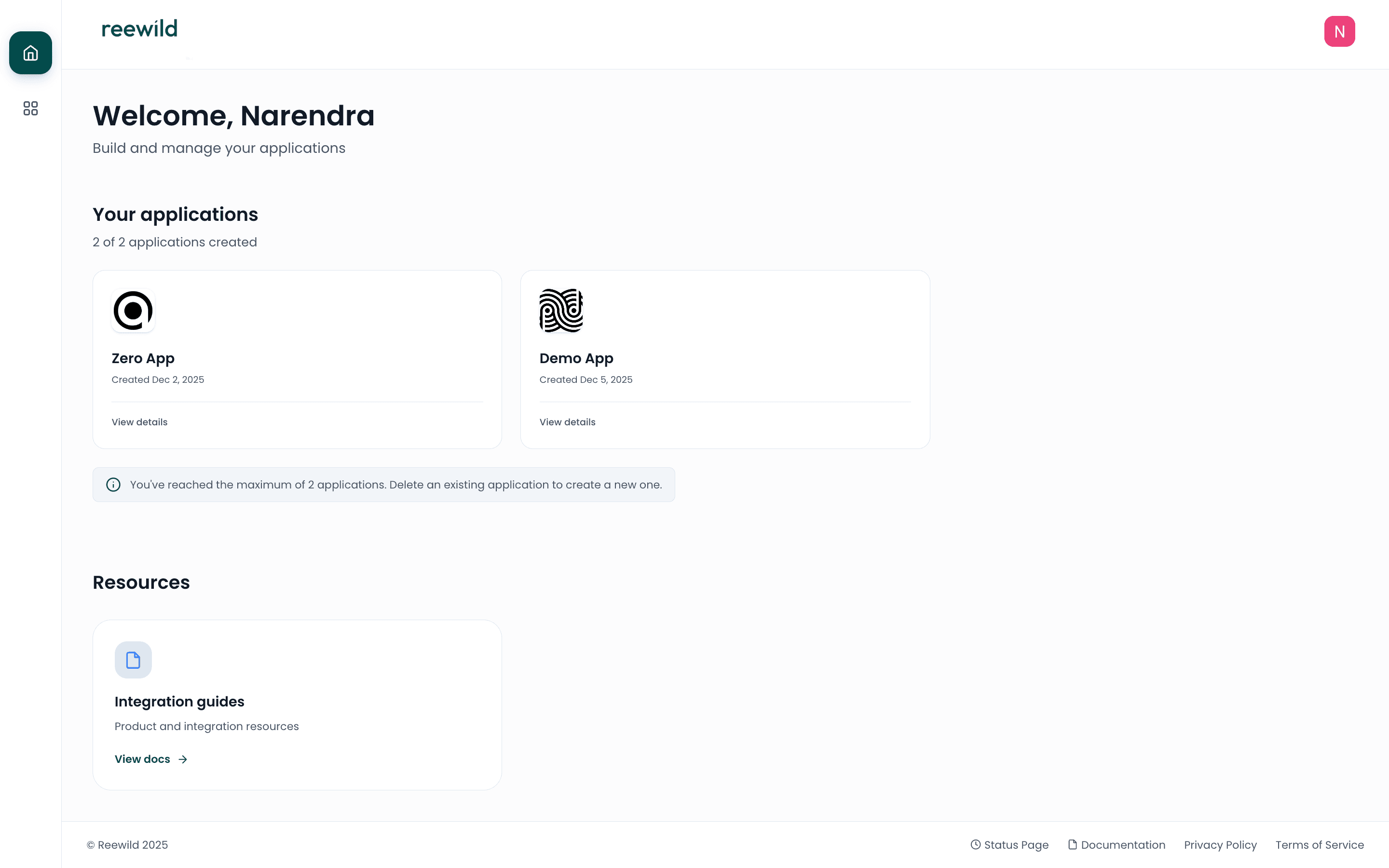Viewport: 1389px width, 868px height.
Task: View details of Zero App
Action: tap(139, 422)
